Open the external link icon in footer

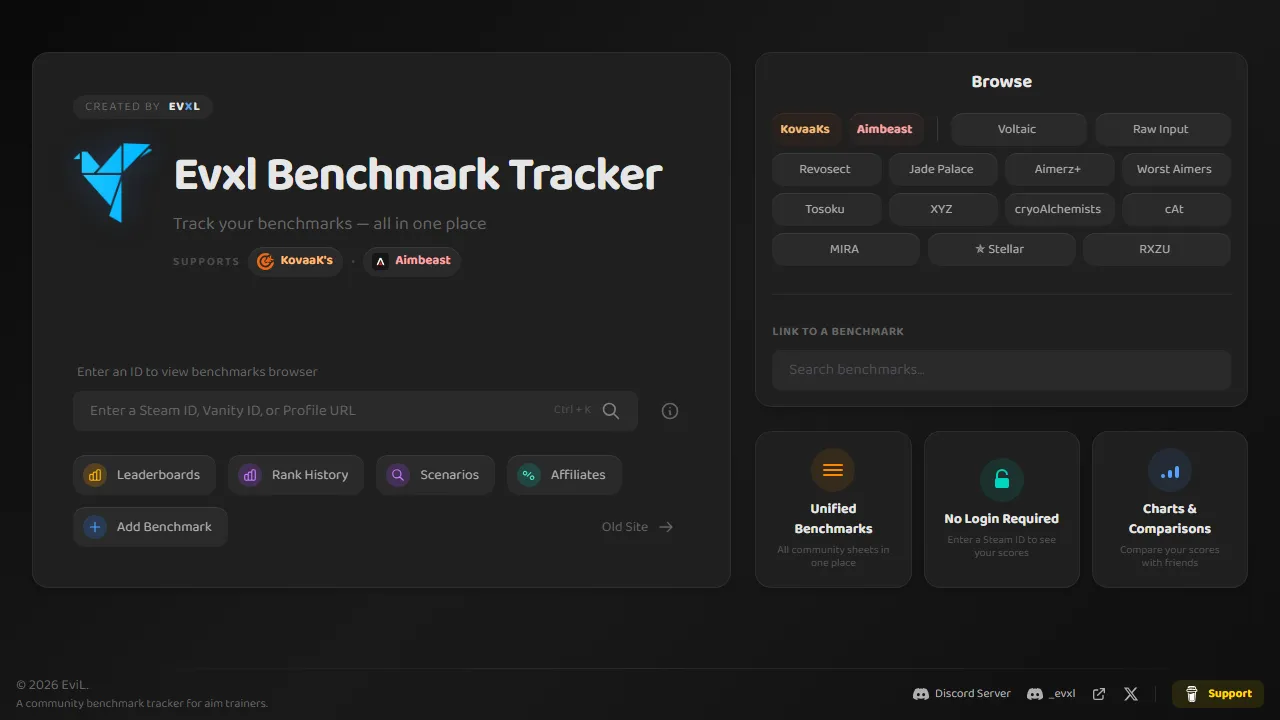(x=1099, y=694)
